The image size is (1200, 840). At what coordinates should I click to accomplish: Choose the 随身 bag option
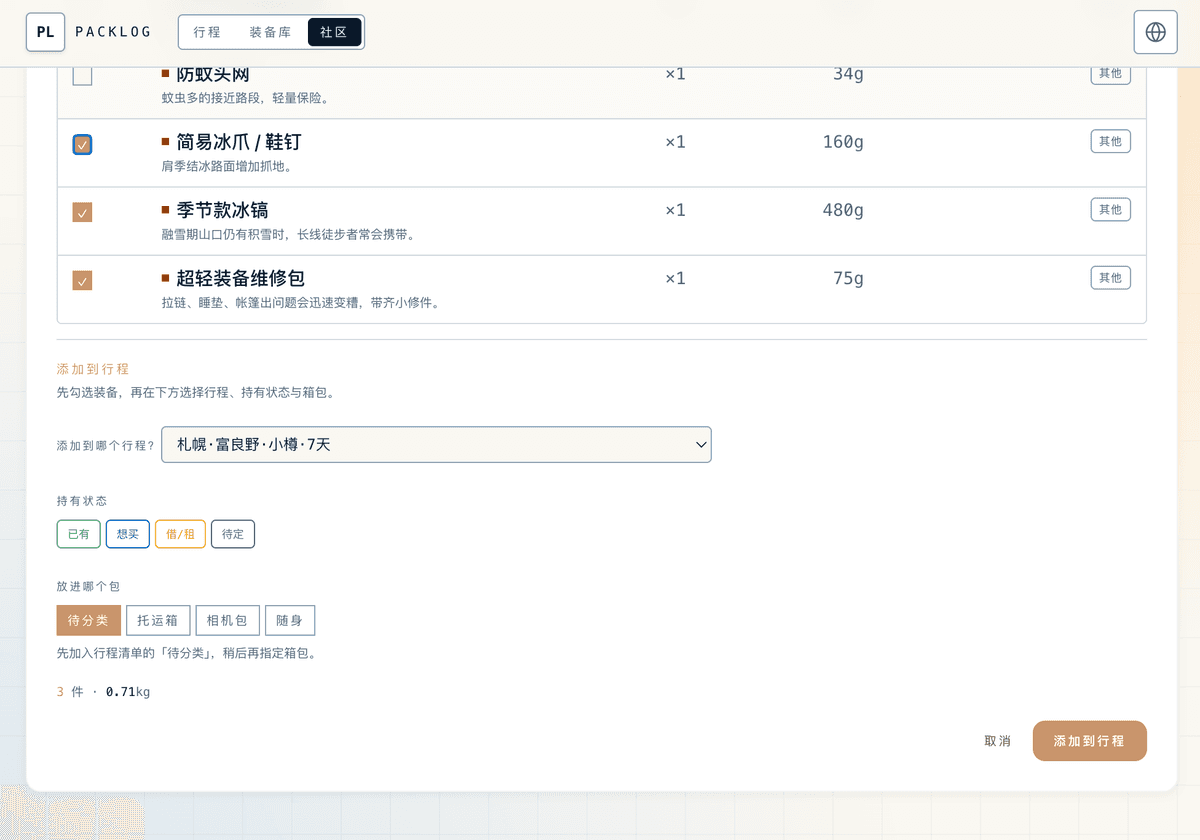(x=290, y=620)
